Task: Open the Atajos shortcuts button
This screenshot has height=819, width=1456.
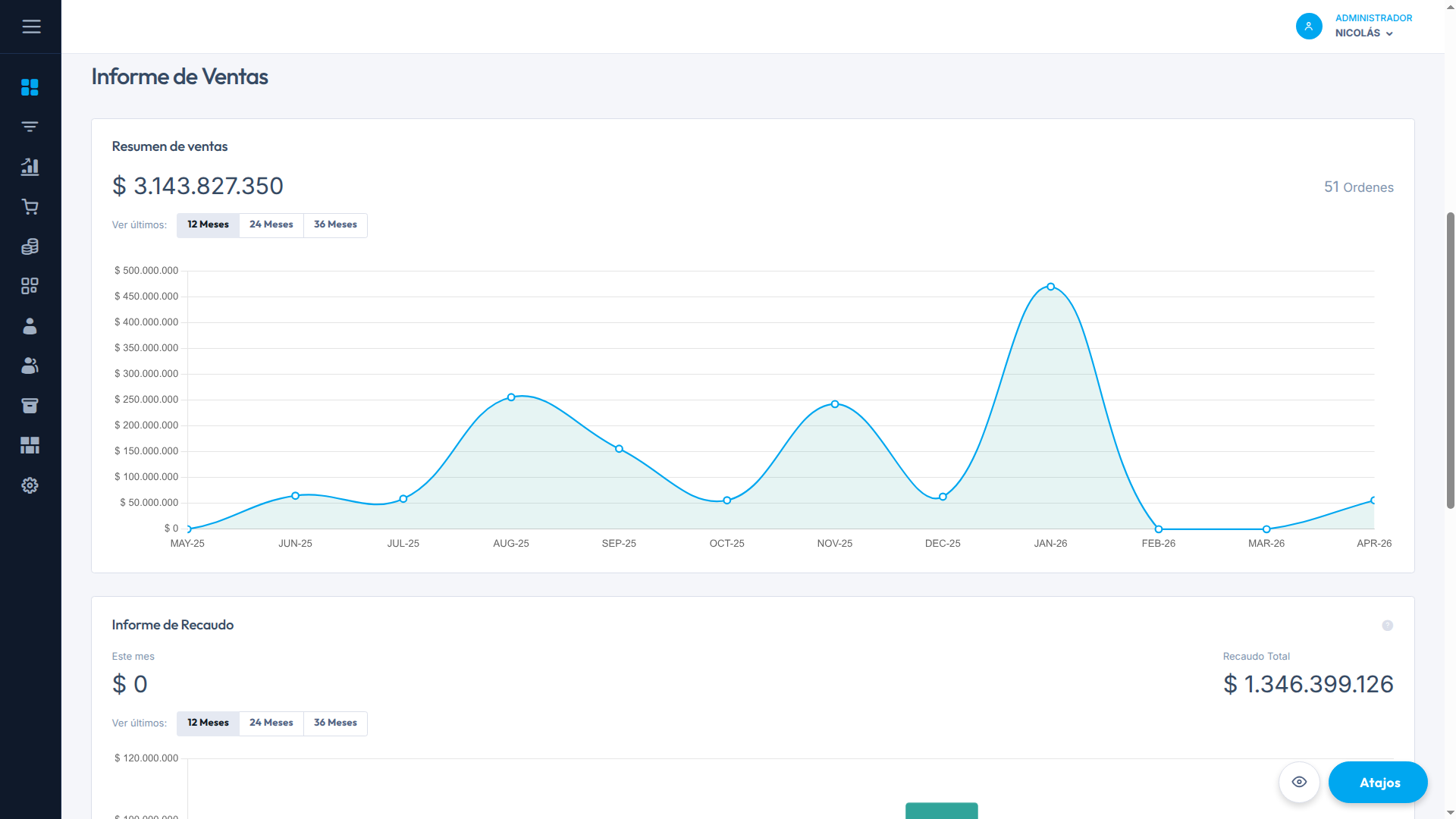Action: pos(1378,782)
